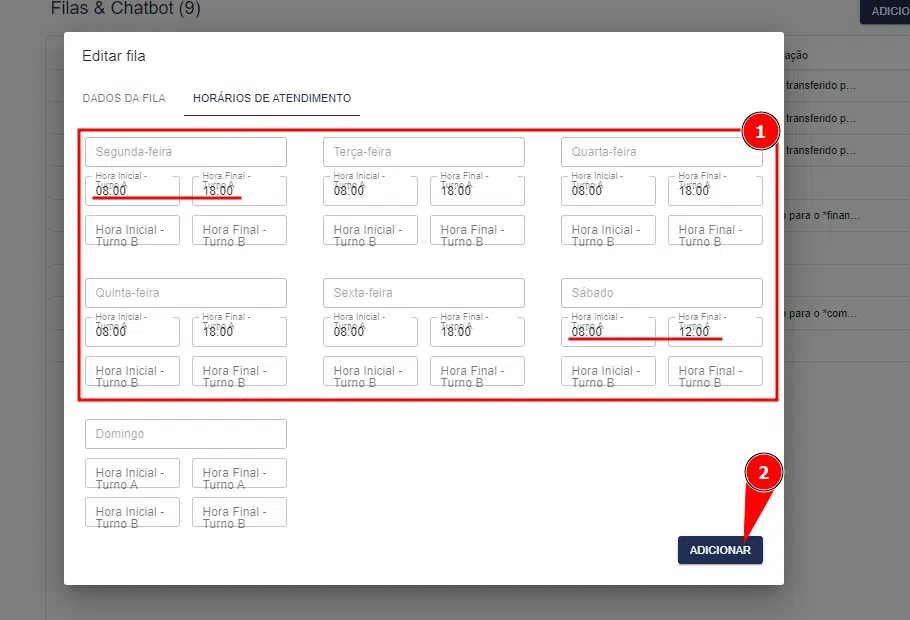
Task: Edit Segunda-feira Turno A start time 08:00
Action: (x=132, y=190)
